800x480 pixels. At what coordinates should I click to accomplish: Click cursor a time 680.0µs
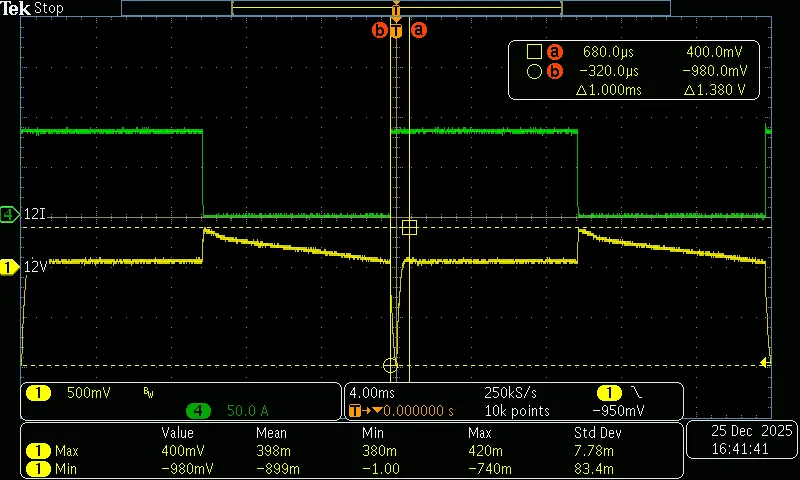point(608,52)
